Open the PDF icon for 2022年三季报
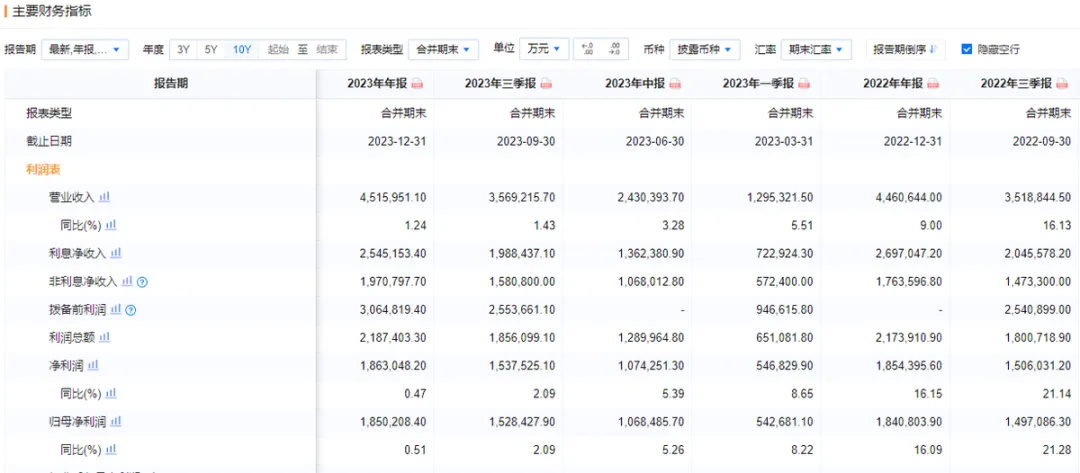The image size is (1080, 473). coord(1062,84)
